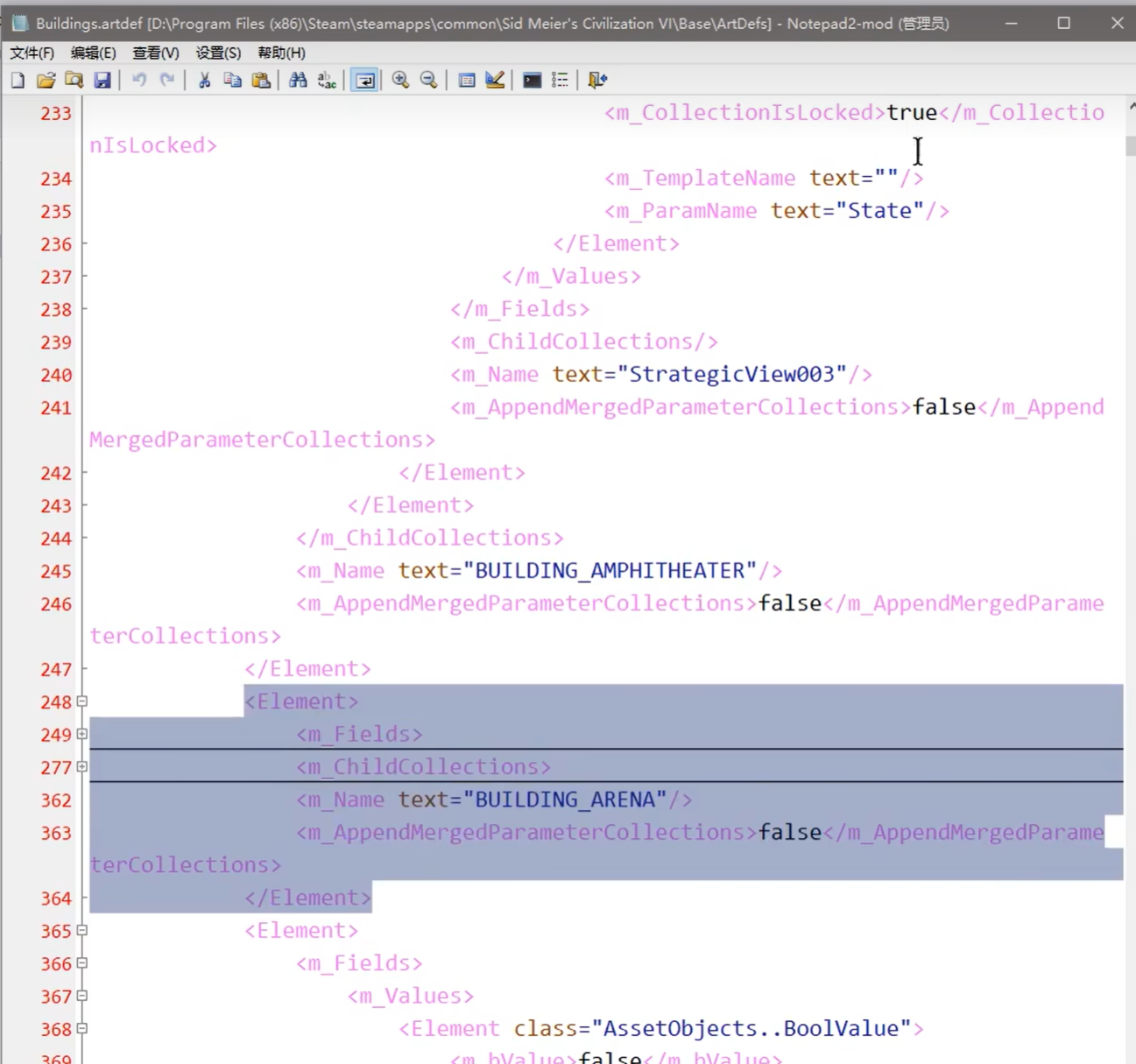This screenshot has width=1136, height=1064.
Task: Undo the last edit
Action: tap(138, 81)
